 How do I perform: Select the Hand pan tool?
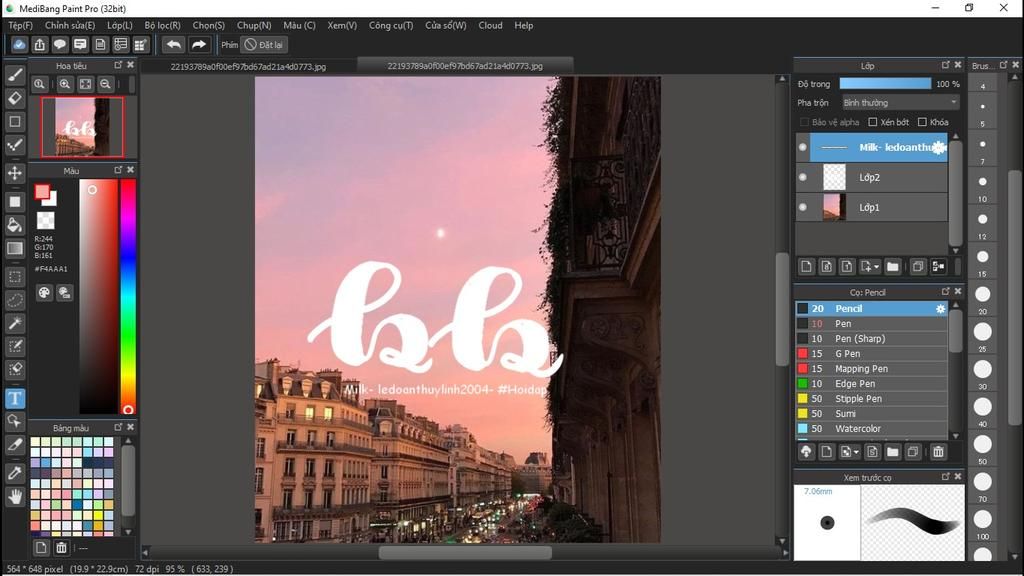pyautogui.click(x=14, y=497)
